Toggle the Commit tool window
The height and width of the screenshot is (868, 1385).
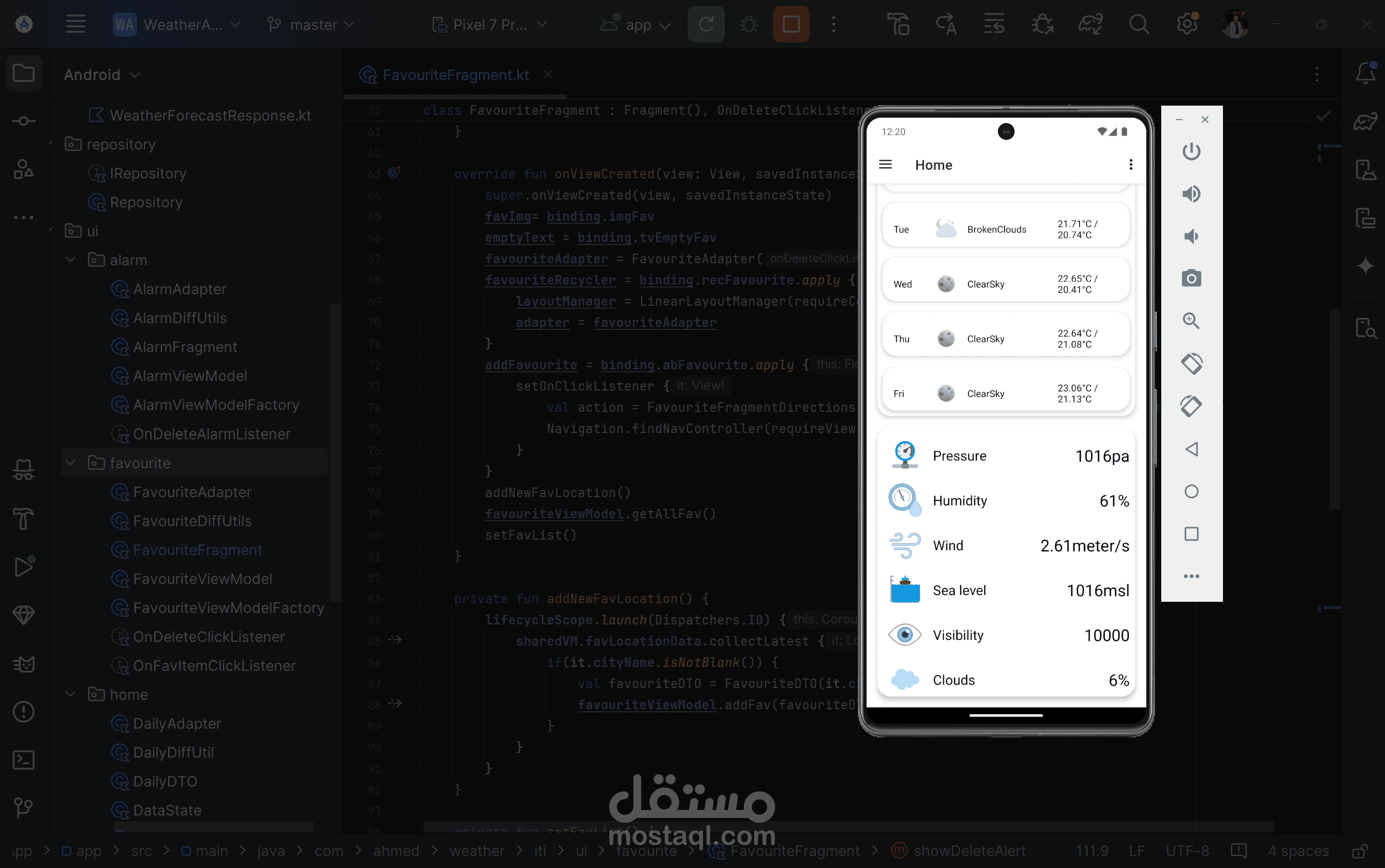(24, 121)
